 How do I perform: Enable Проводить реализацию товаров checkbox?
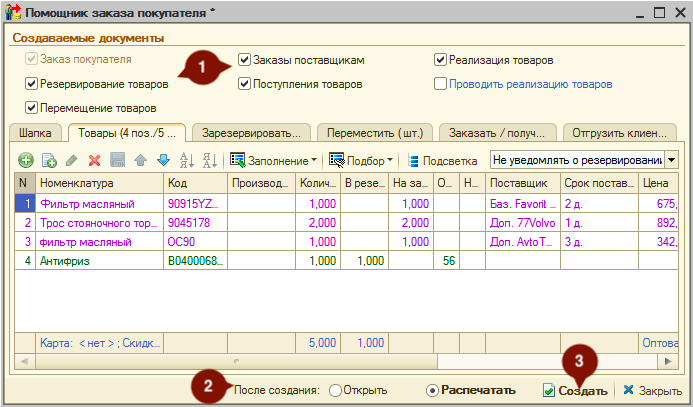(x=440, y=84)
